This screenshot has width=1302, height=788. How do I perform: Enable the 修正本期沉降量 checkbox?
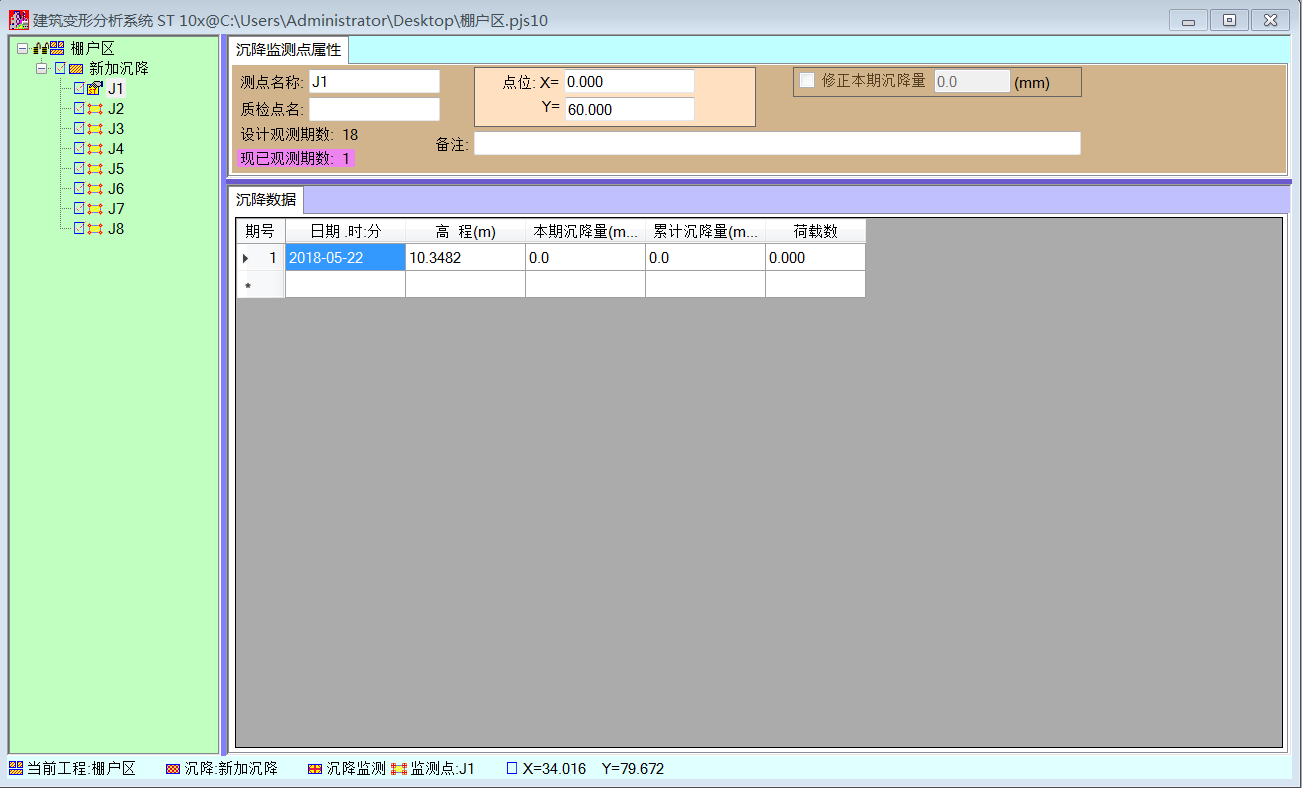click(x=807, y=81)
